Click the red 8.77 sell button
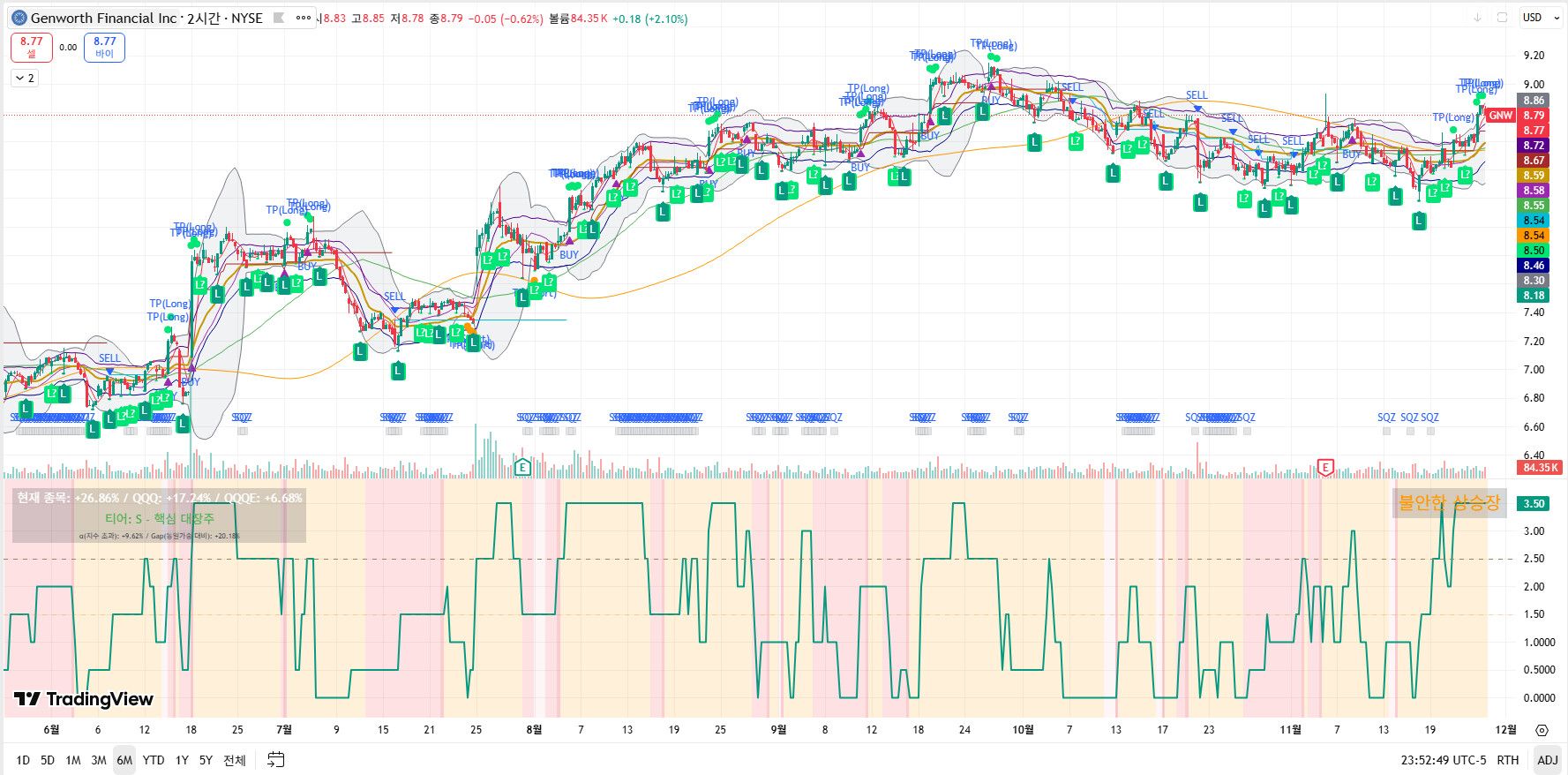The width and height of the screenshot is (1568, 775). (x=32, y=47)
